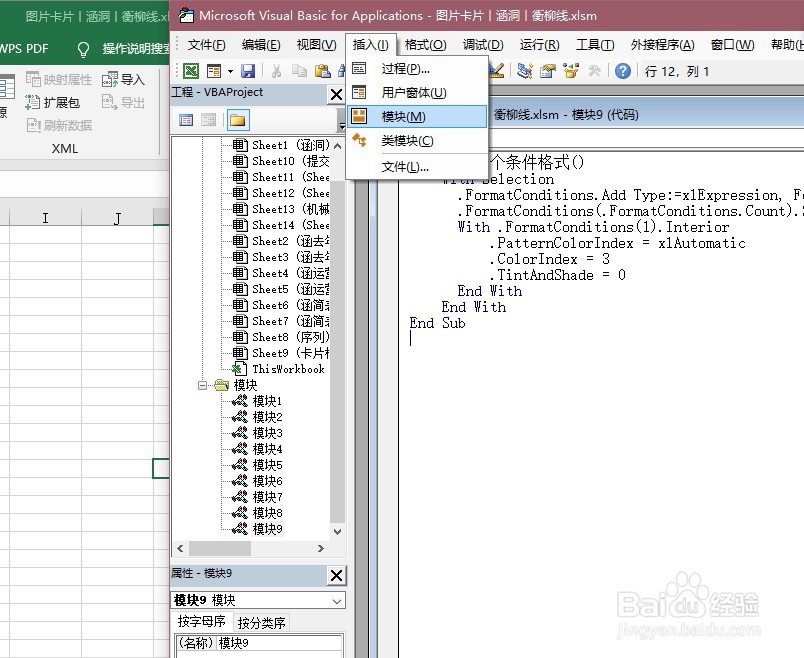The height and width of the screenshot is (658, 804).
Task: Click 映射属性 in Excel XML group
Action: tap(59, 79)
